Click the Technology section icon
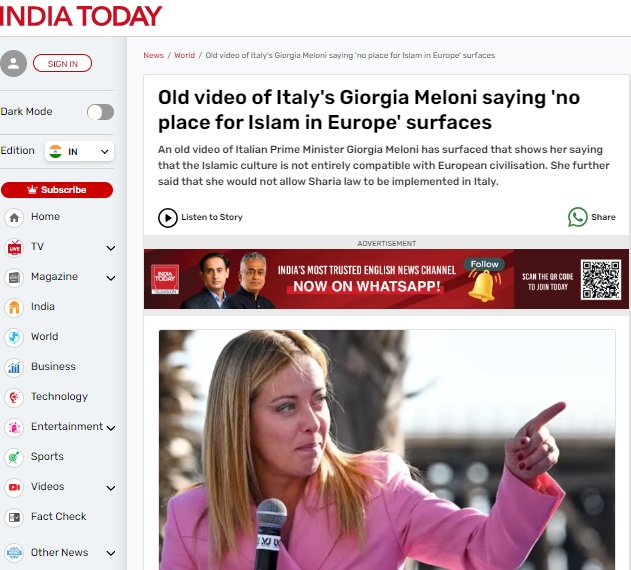Screen dimensions: 631x570 (x=14, y=397)
